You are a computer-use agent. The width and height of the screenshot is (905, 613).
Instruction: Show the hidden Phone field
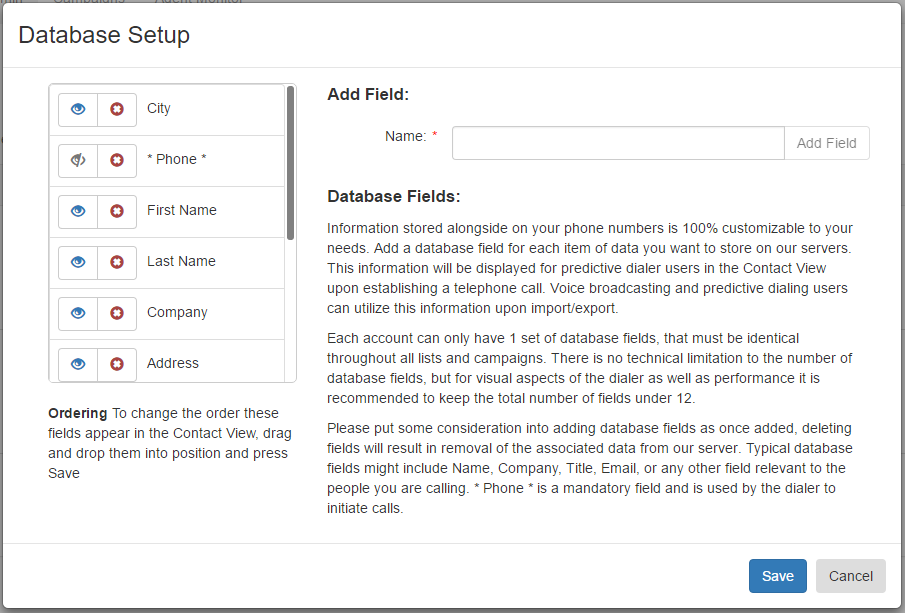(78, 160)
